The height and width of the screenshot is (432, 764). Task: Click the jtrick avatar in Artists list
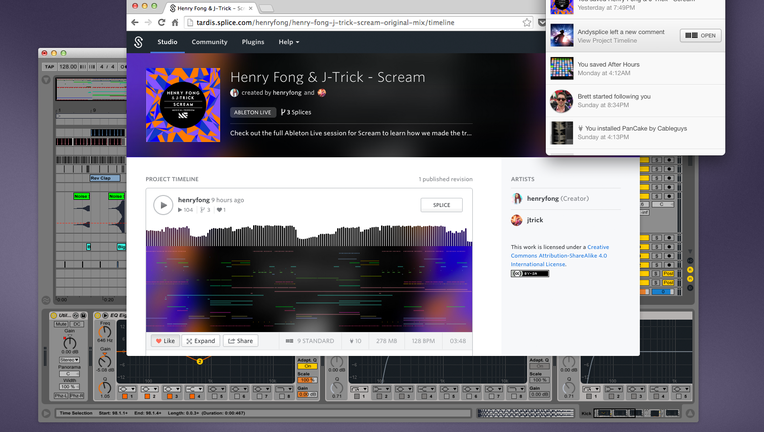coord(517,220)
